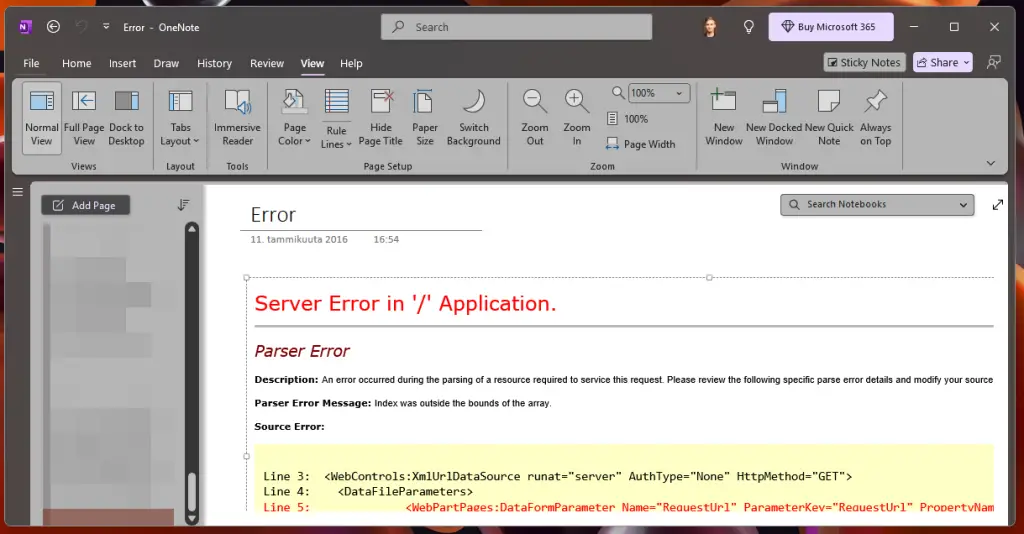Change Paper Size setting

[425, 117]
